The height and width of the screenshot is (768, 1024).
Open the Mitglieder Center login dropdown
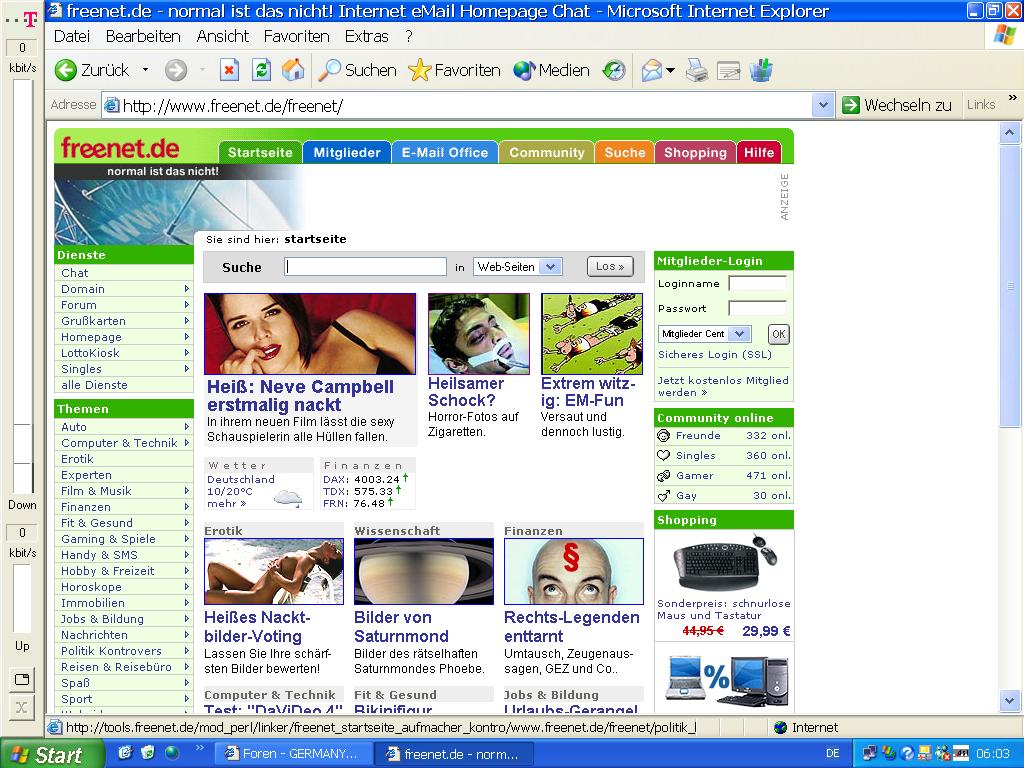[739, 334]
